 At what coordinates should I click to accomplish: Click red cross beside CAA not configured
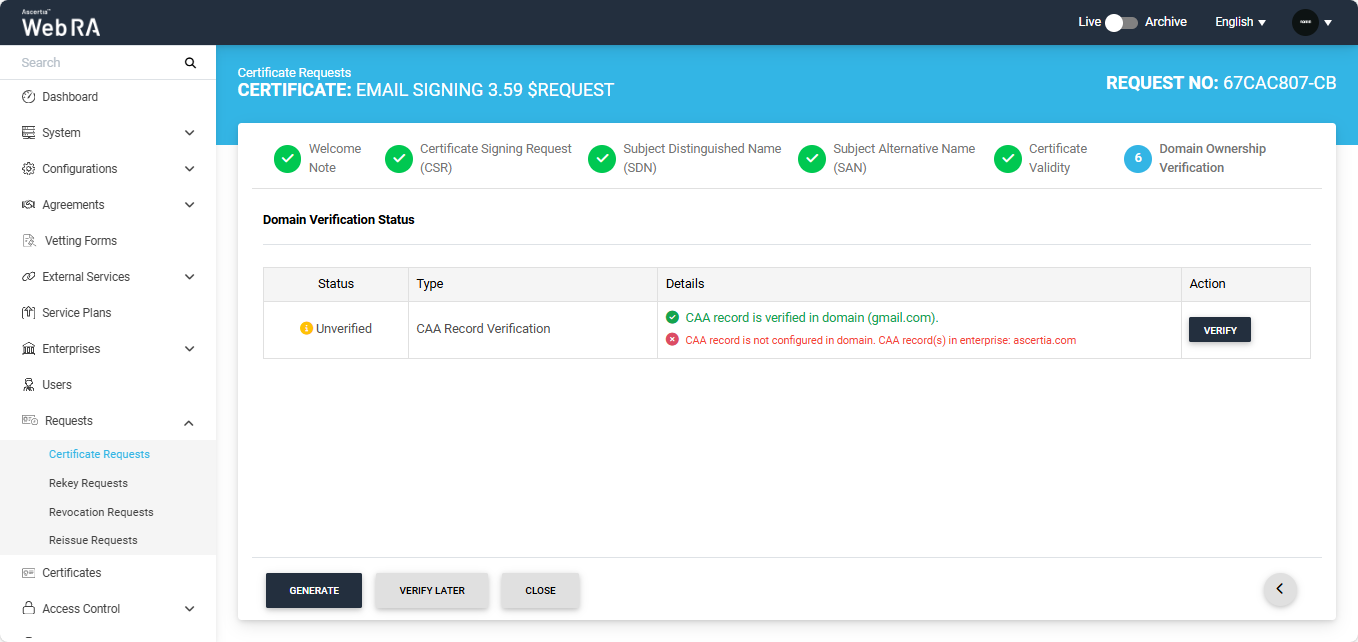click(x=673, y=340)
